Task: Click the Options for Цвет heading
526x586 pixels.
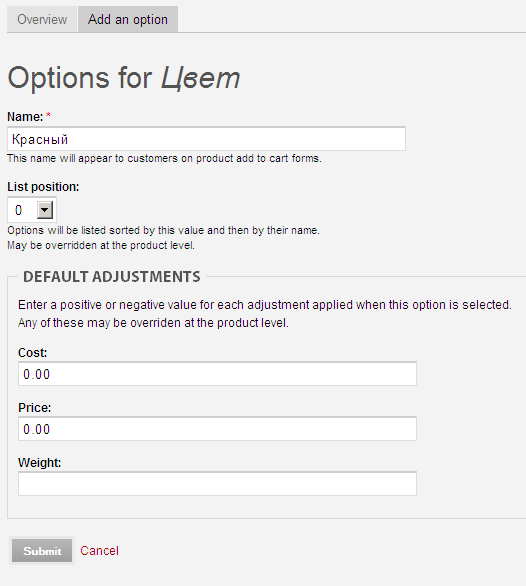Action: click(x=124, y=78)
